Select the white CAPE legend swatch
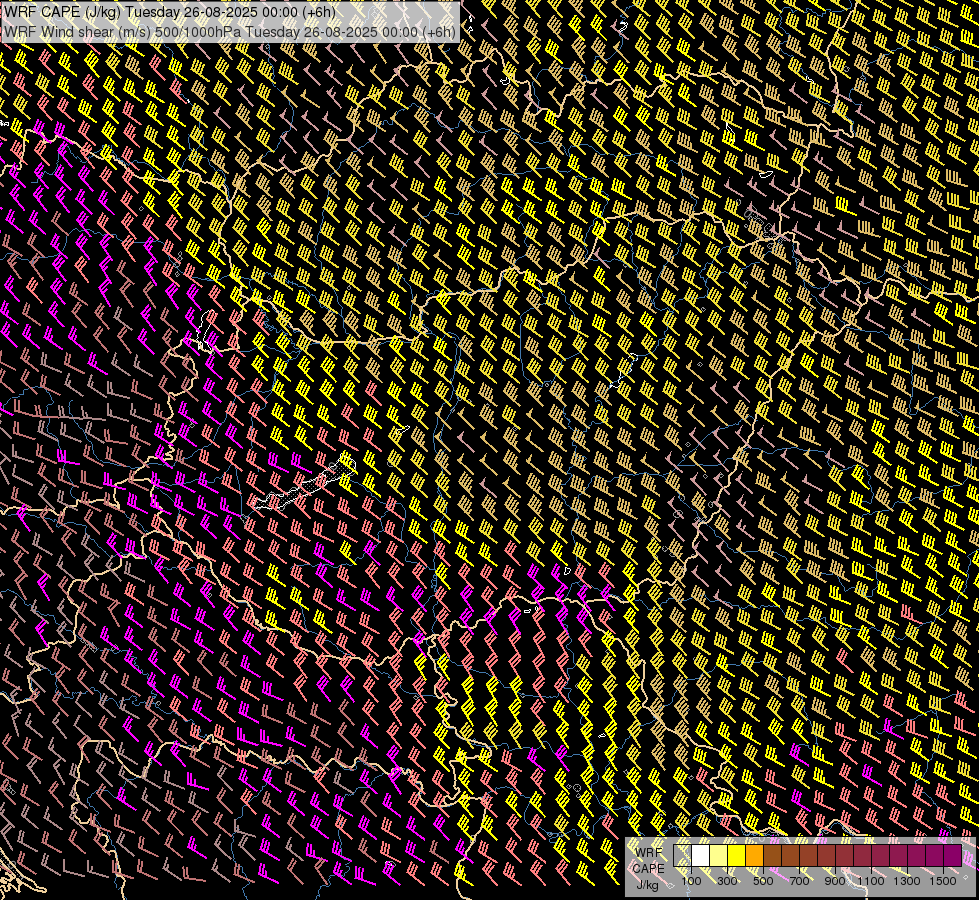Image resolution: width=979 pixels, height=900 pixels. [701, 855]
